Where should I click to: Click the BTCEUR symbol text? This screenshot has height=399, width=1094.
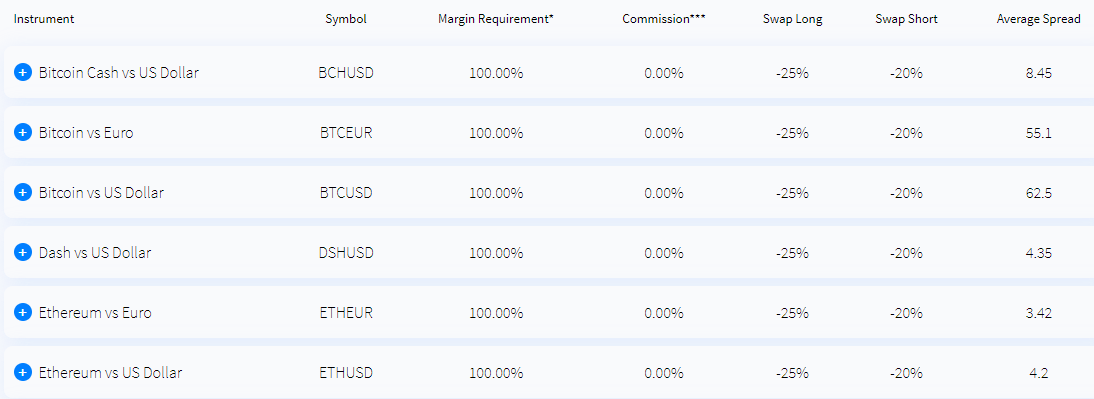click(345, 133)
